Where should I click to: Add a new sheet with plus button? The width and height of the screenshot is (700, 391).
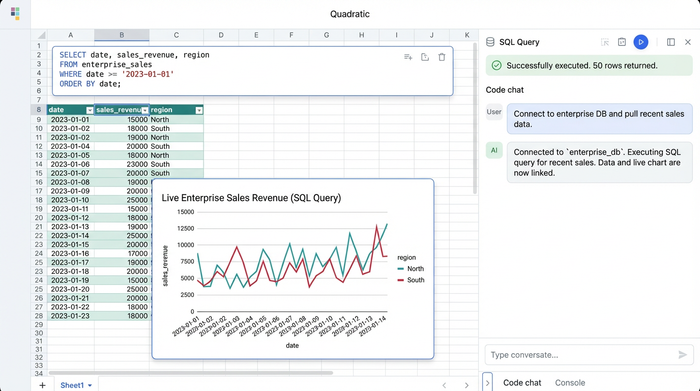[42, 385]
